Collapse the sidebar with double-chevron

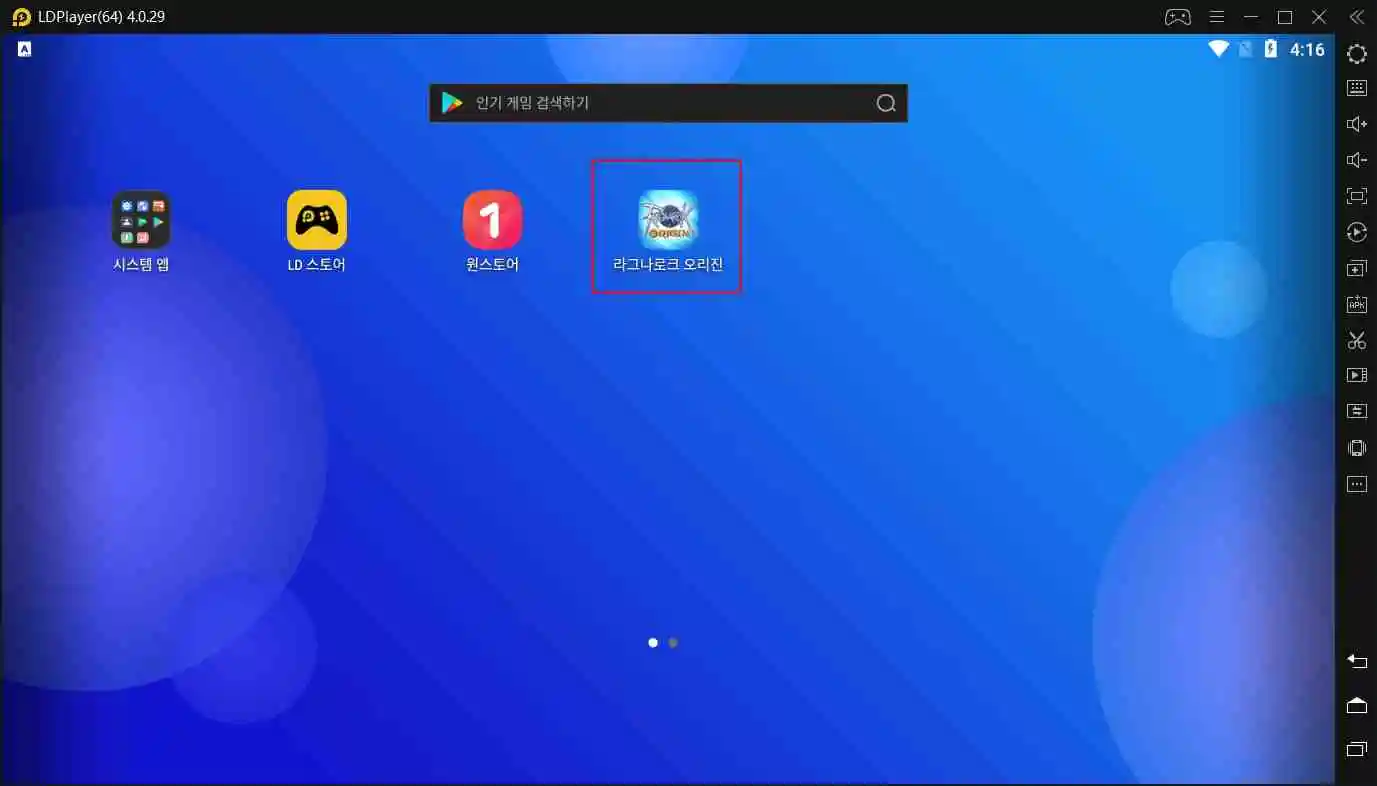[1356, 17]
